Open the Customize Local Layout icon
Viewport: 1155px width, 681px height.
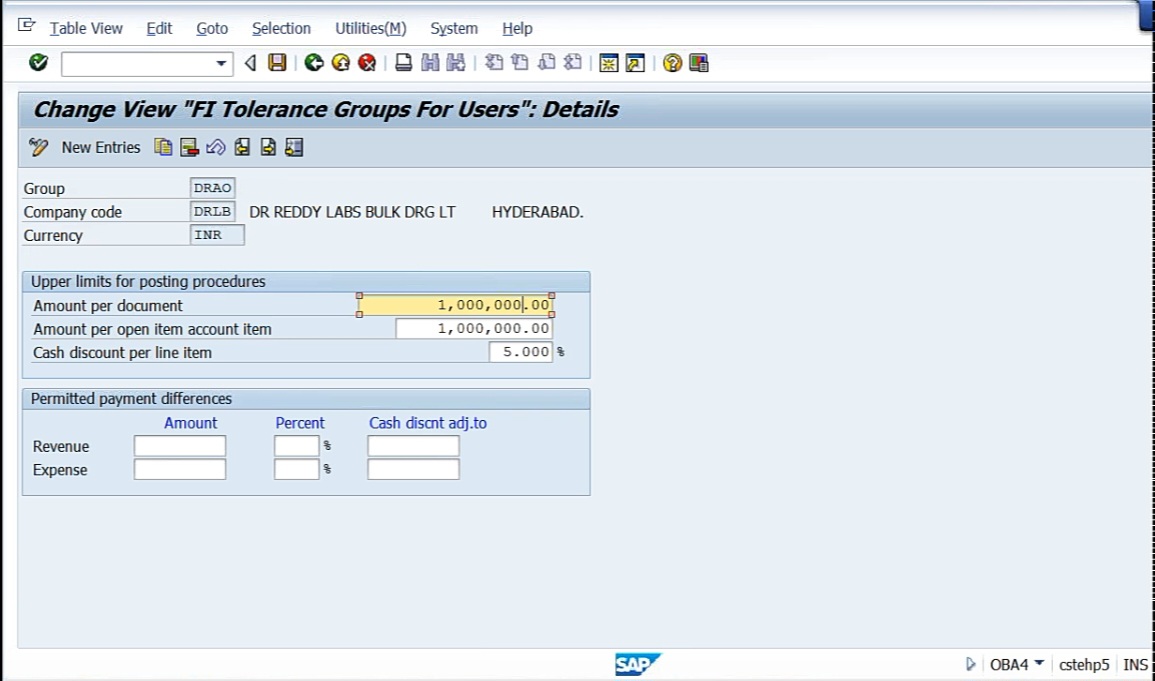[698, 63]
